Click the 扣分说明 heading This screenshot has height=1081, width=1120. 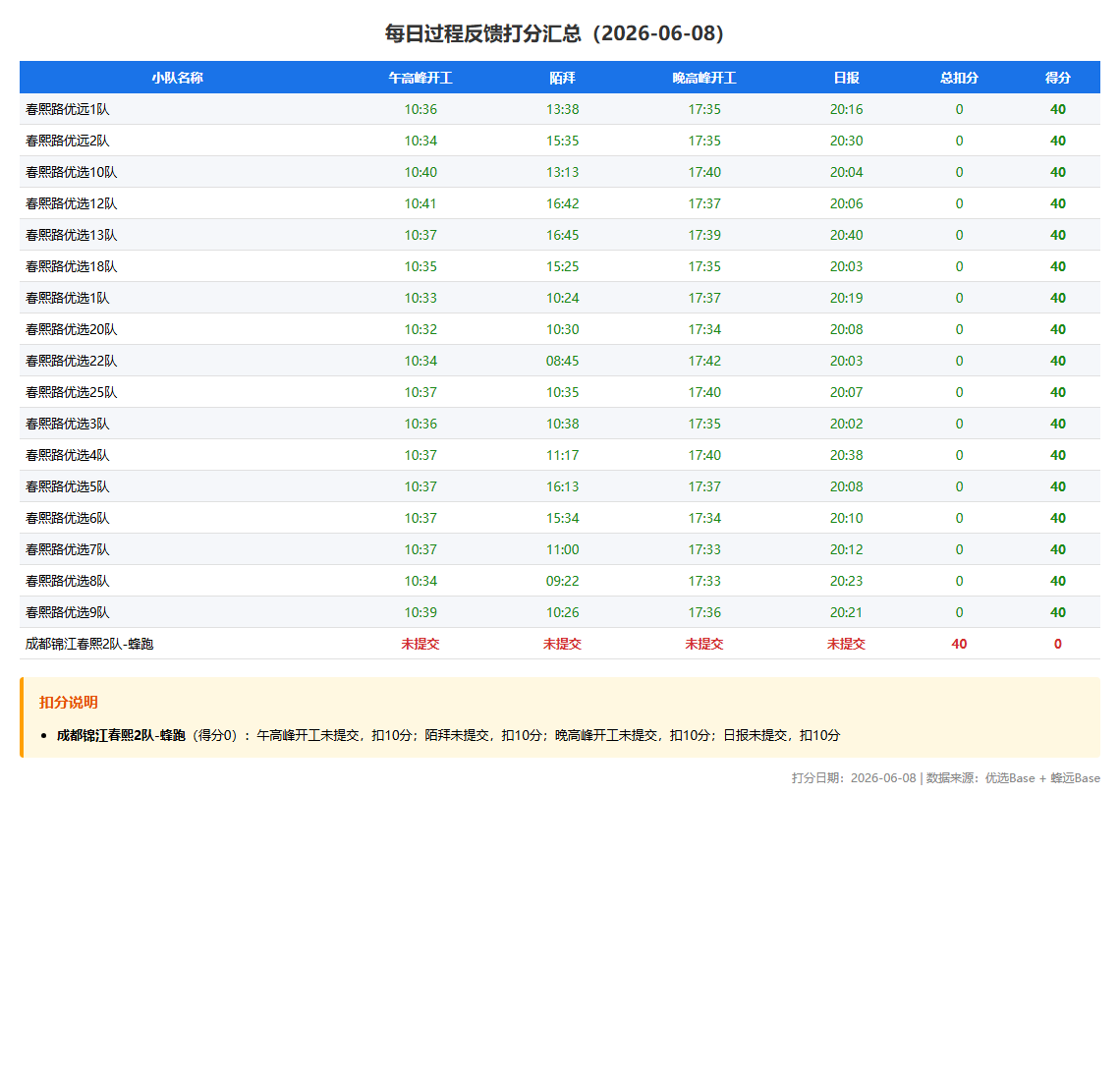coord(69,703)
